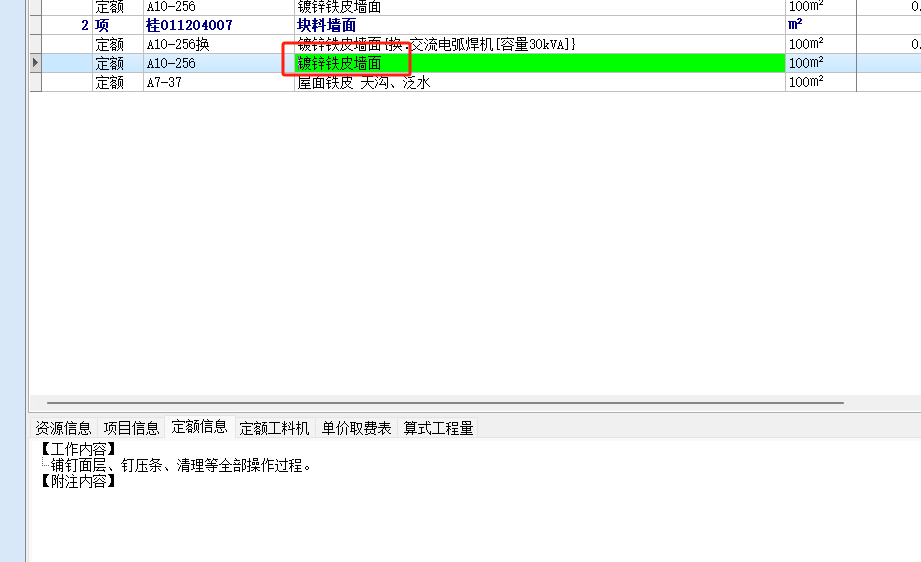This screenshot has width=921, height=562.
Task: Select the A10-256换 code cell
Action: 219,44
